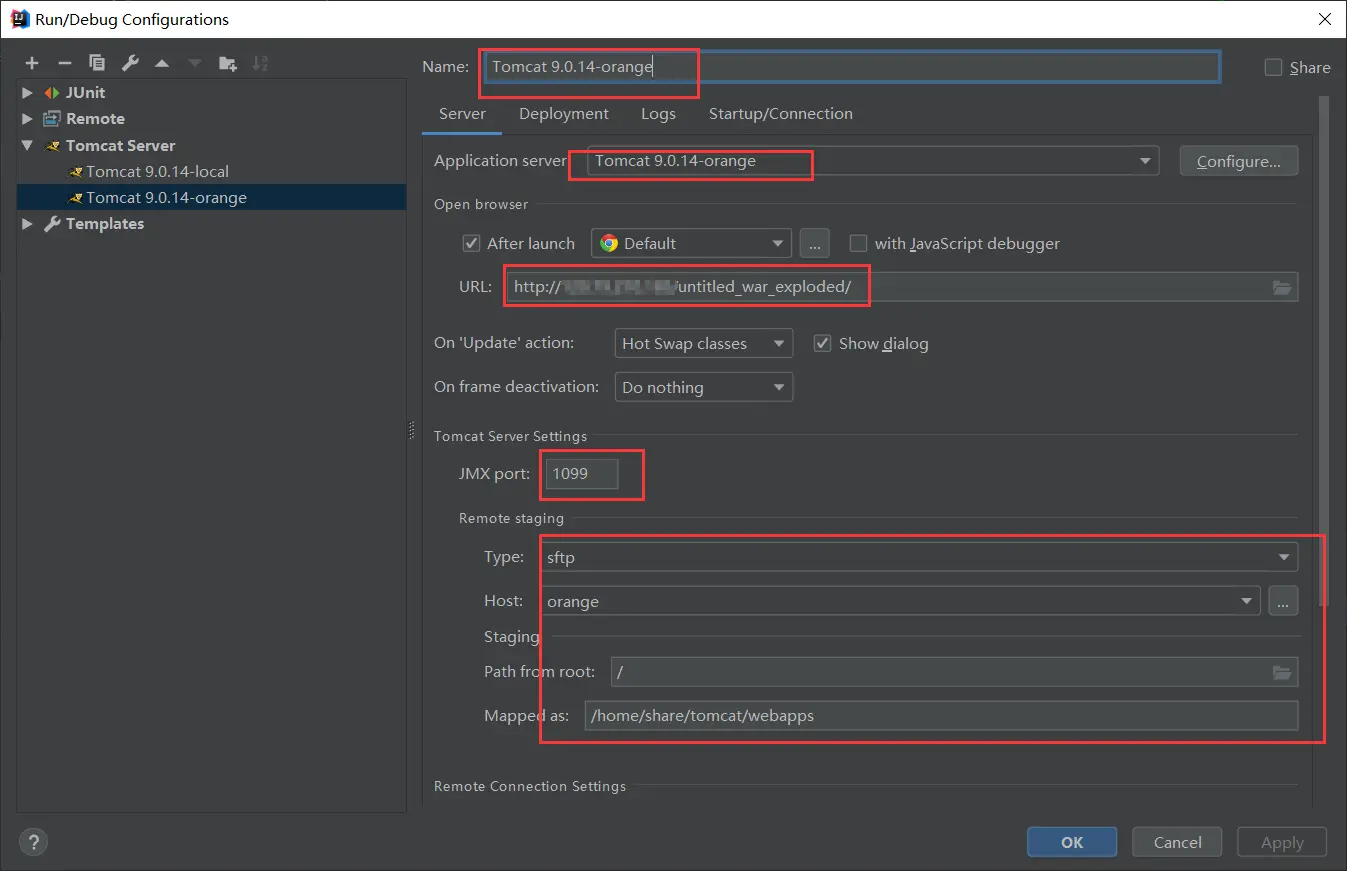Image resolution: width=1347 pixels, height=871 pixels.
Task: Copy the selected configuration
Action: (97, 63)
